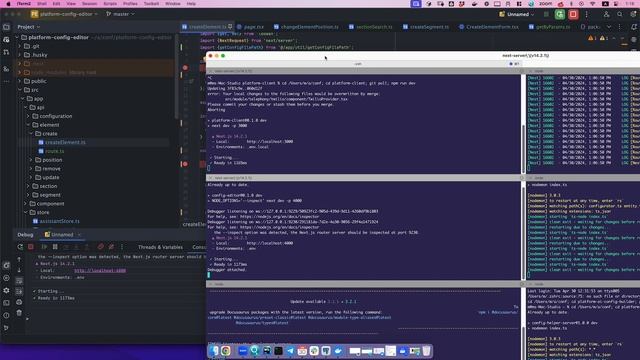The width and height of the screenshot is (640, 360).
Task: Clear the debug console with trash icon
Action: pyautogui.click(x=19, y=313)
